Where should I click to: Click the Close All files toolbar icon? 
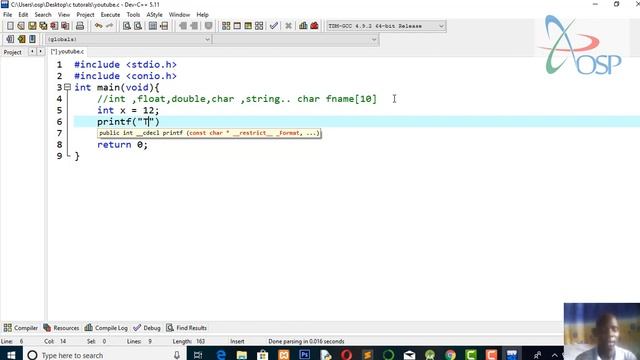point(65,26)
